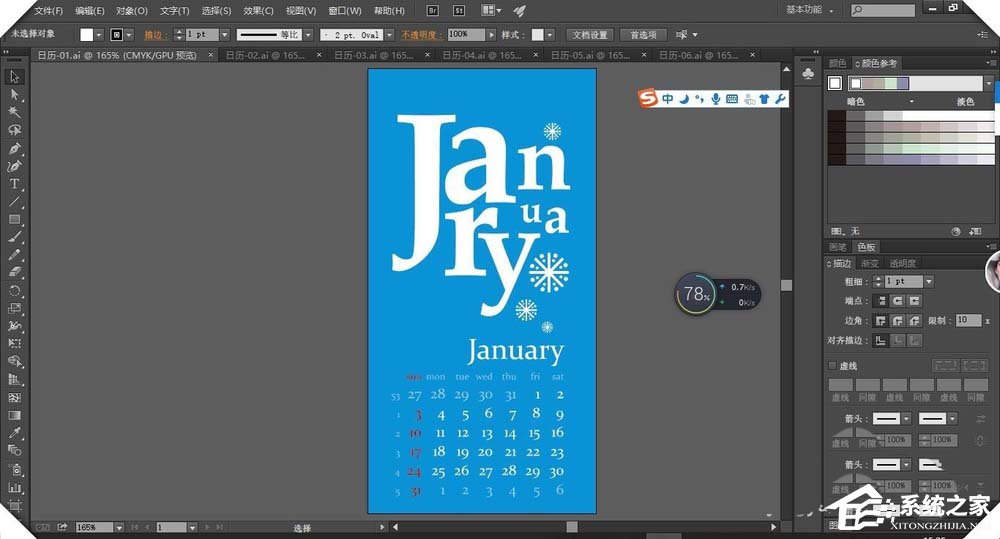Click the artboard number field in status bar
Viewport: 1000px width, 539px height.
172,528
